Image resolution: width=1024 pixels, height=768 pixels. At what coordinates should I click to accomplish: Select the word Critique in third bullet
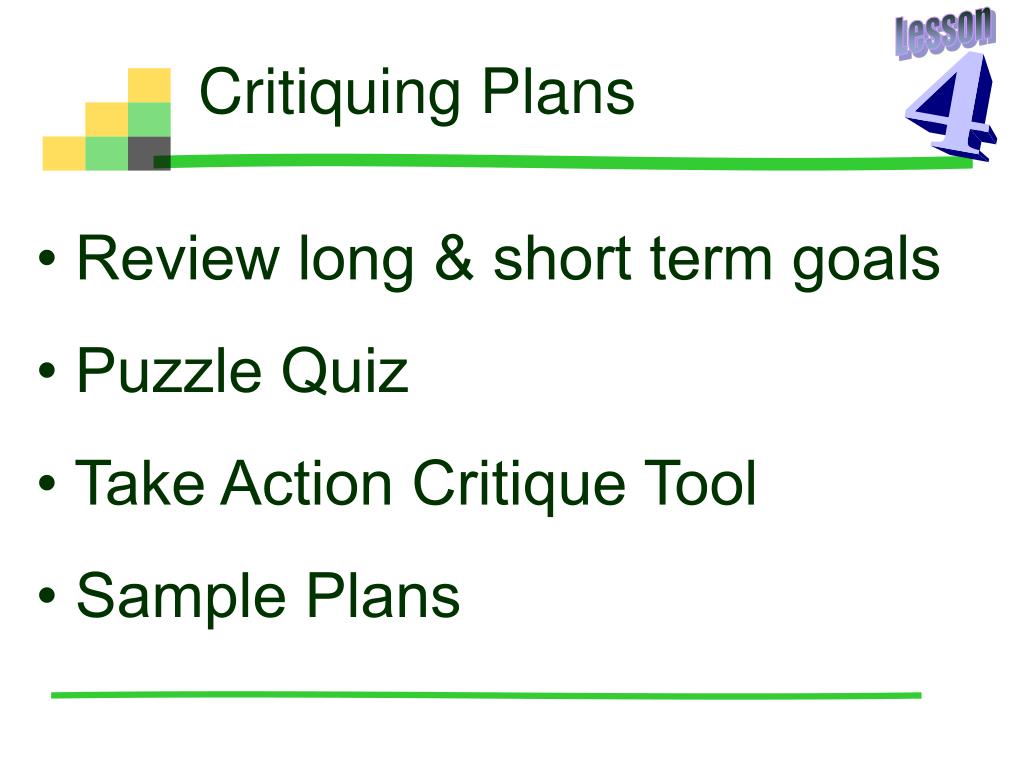click(519, 485)
